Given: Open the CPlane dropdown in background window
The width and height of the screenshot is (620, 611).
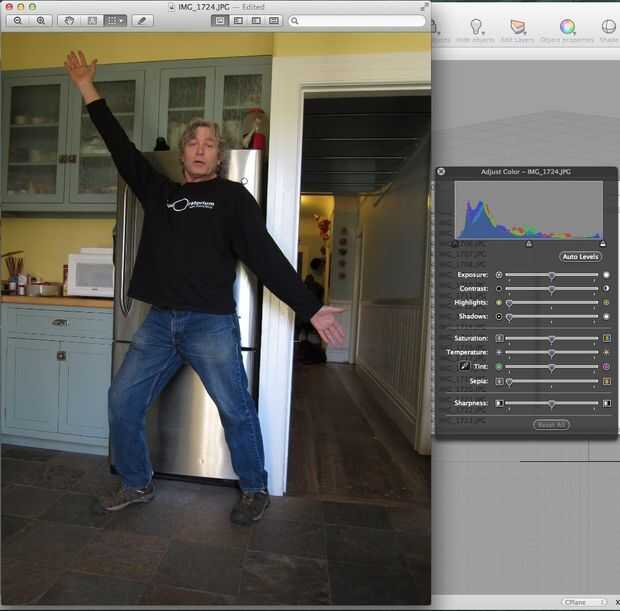Looking at the screenshot, I should 584,602.
